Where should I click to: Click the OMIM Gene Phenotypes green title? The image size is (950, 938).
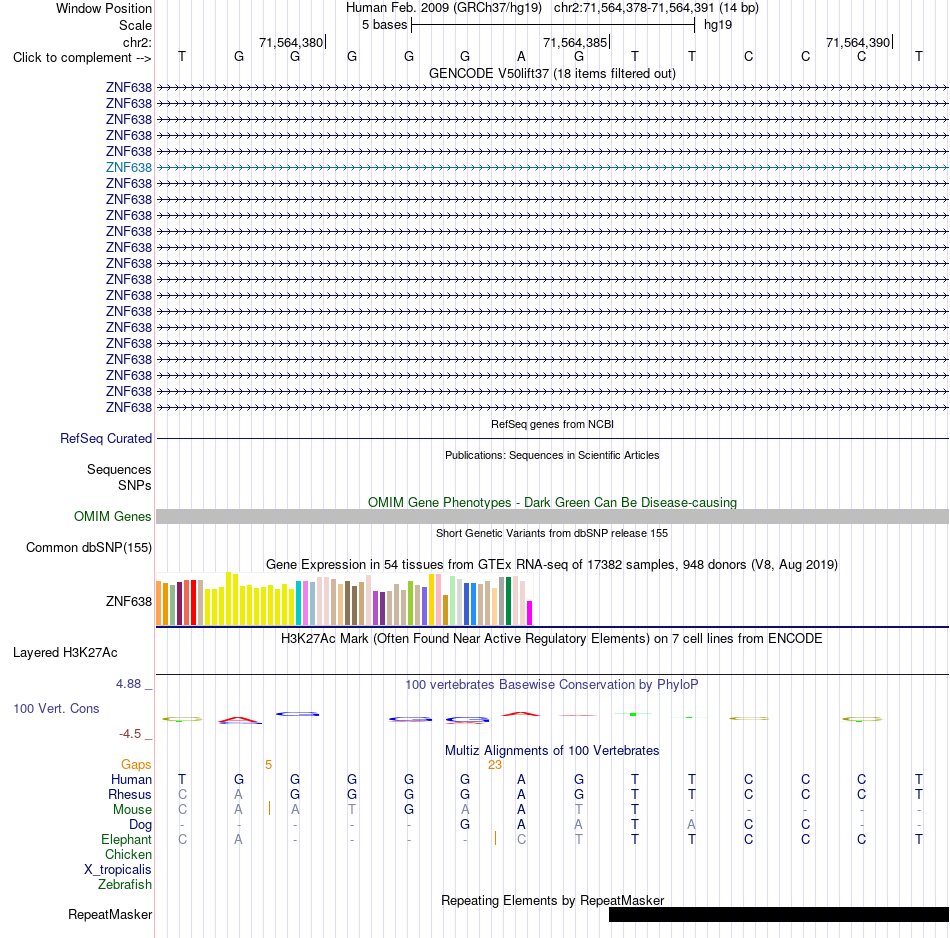pos(552,502)
